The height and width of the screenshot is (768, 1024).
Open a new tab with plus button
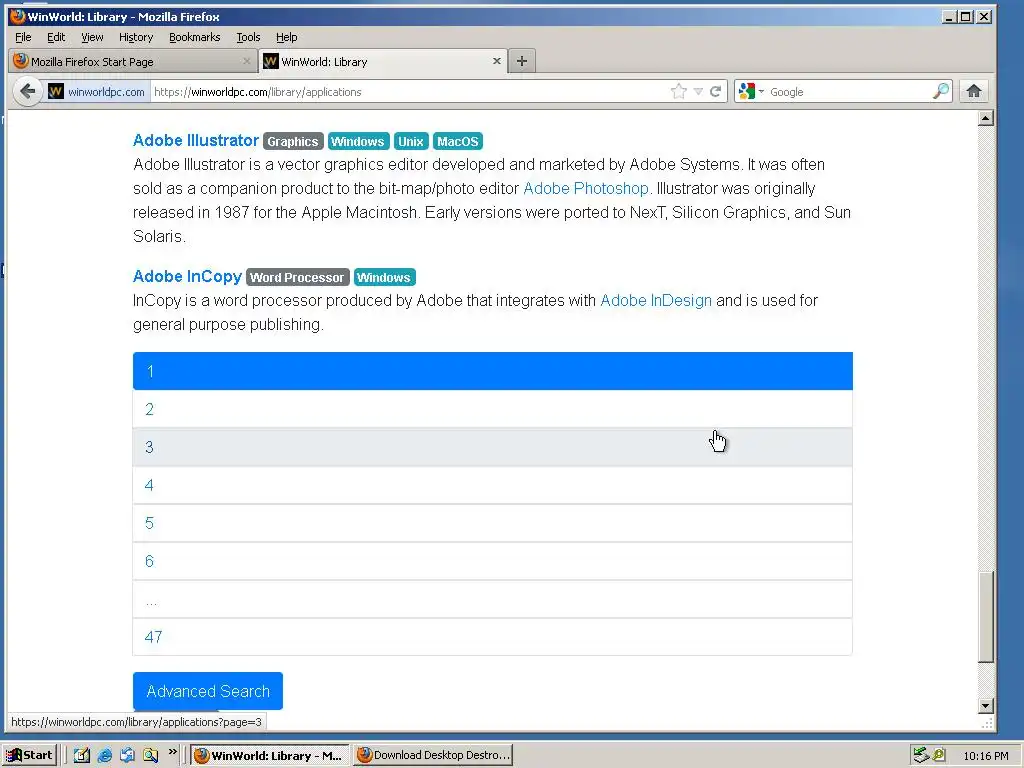pos(521,61)
